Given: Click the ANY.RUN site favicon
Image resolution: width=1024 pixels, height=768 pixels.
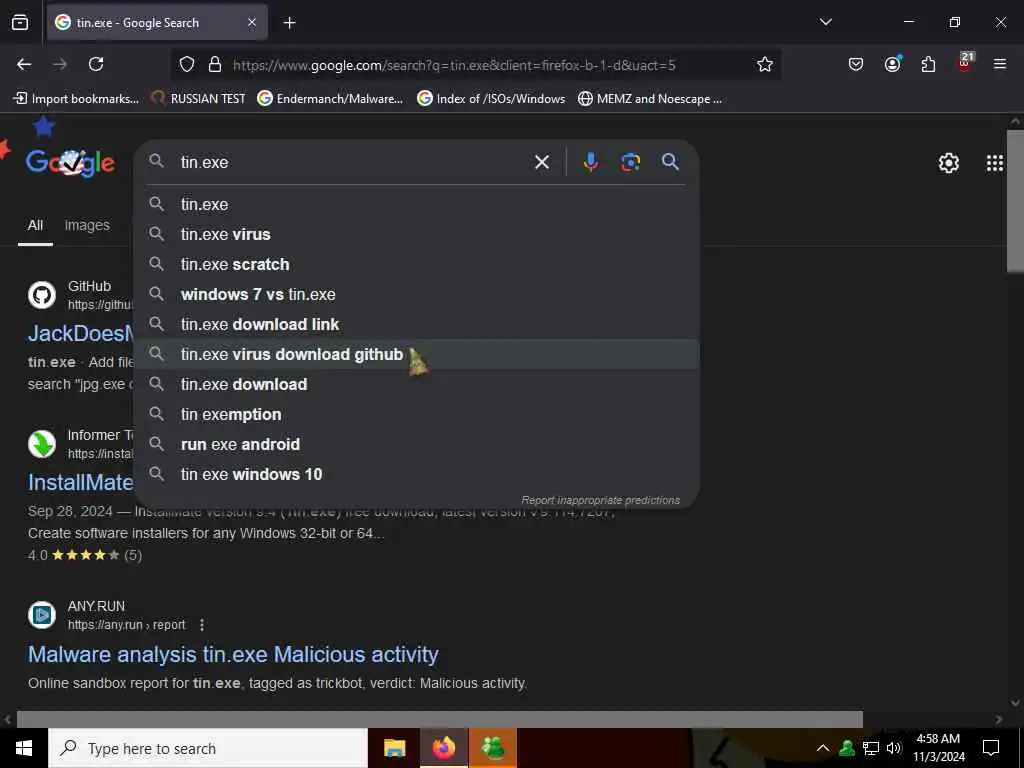Looking at the screenshot, I should tap(42, 615).
